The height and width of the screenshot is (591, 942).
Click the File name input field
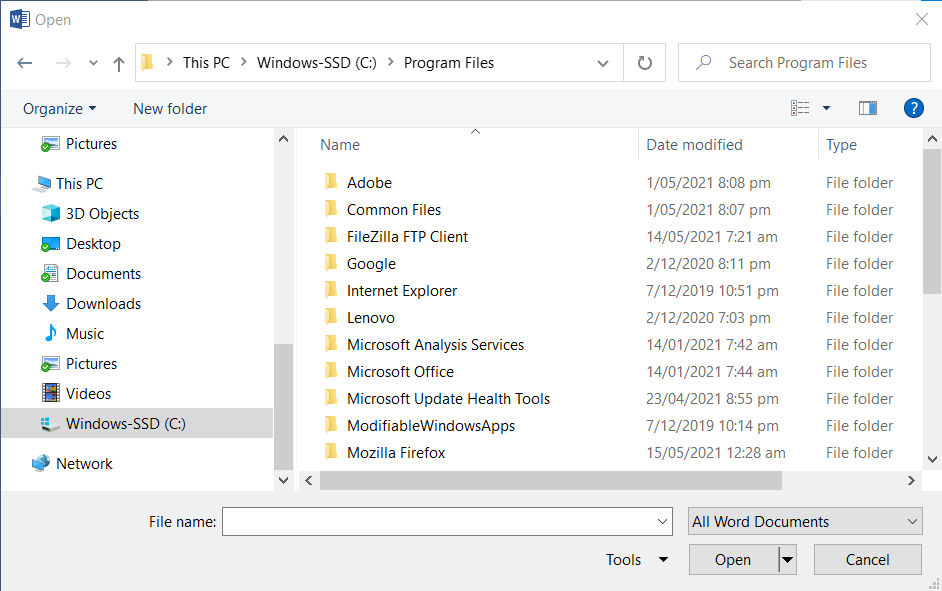[447, 521]
